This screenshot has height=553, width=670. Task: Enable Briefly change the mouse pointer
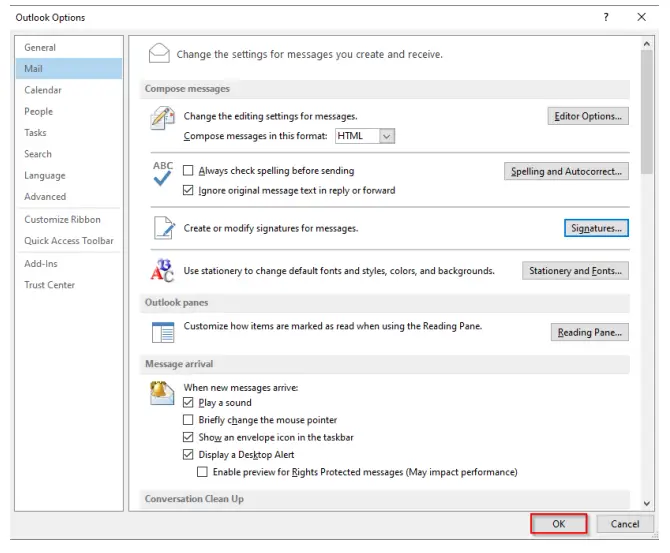tap(188, 420)
